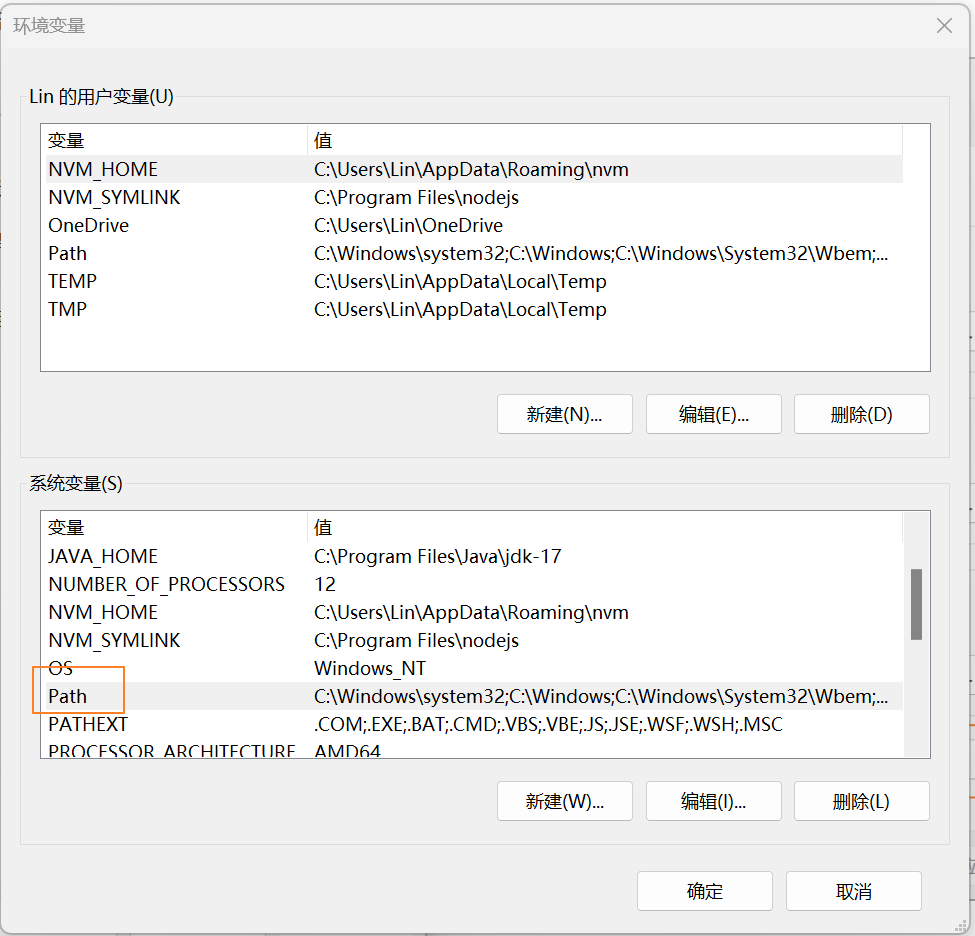Viewport: 975px width, 936px height.
Task: Select Path in the system variables list
Action: [68, 696]
